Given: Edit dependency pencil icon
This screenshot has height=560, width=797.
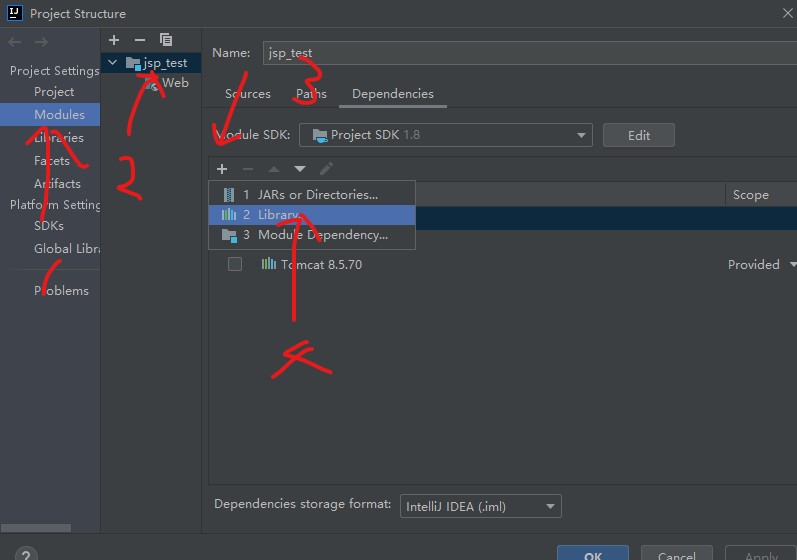Looking at the screenshot, I should [x=326, y=168].
